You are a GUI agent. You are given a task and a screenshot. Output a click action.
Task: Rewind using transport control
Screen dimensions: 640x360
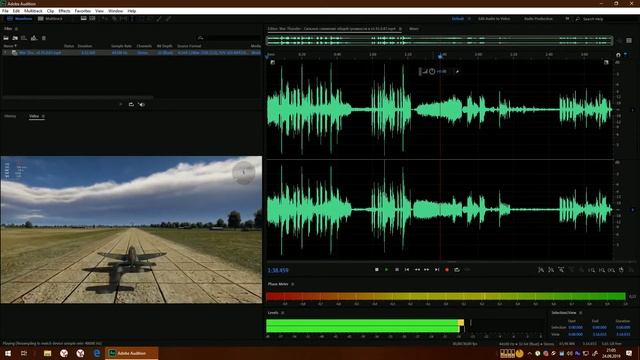point(417,270)
